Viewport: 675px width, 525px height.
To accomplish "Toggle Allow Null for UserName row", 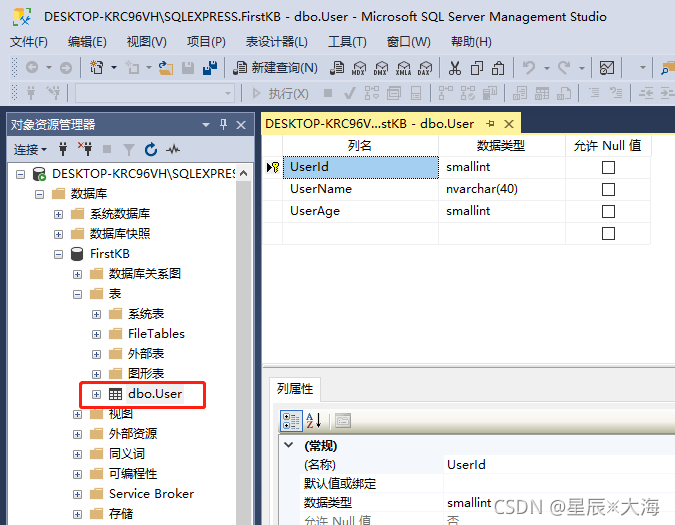I will (608, 189).
